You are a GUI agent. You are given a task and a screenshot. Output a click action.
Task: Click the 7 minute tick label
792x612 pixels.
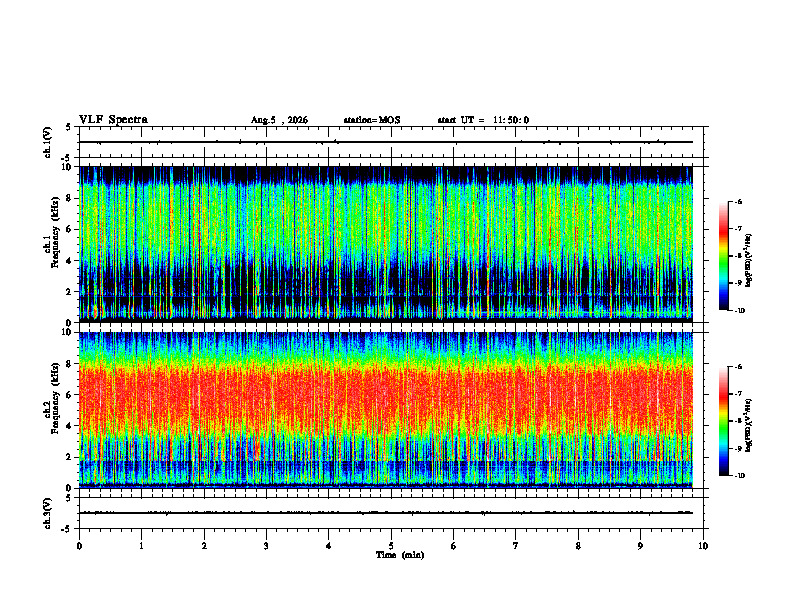click(515, 546)
